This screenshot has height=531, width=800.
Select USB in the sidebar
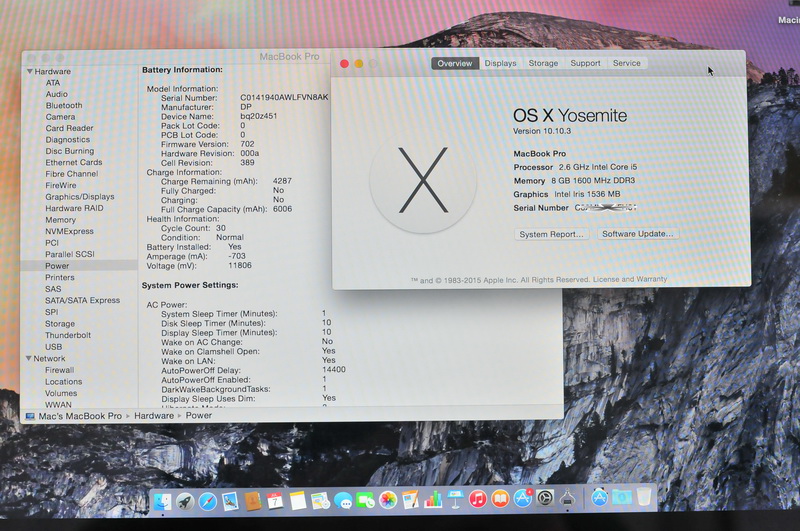tap(54, 347)
